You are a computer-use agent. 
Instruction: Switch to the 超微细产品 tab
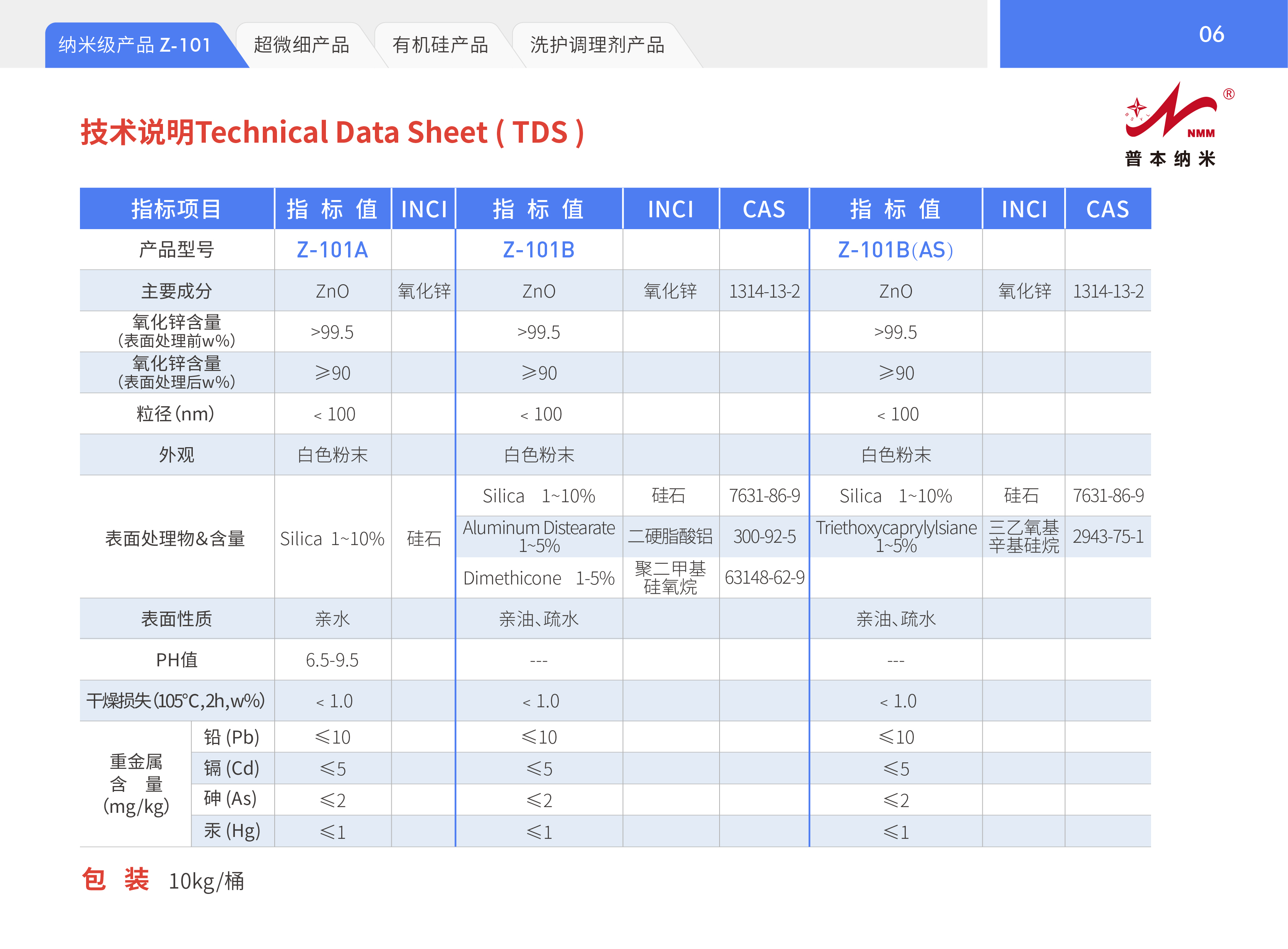point(301,46)
